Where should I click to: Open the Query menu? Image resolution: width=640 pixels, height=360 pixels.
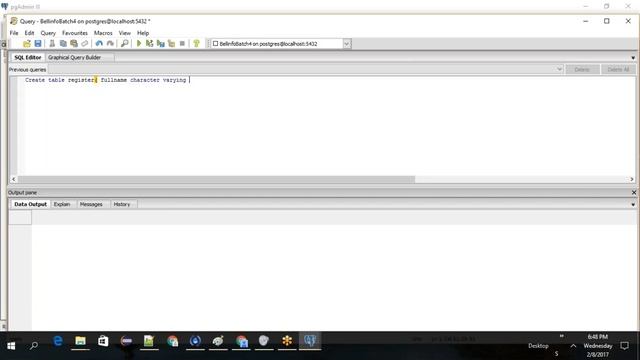(48, 33)
